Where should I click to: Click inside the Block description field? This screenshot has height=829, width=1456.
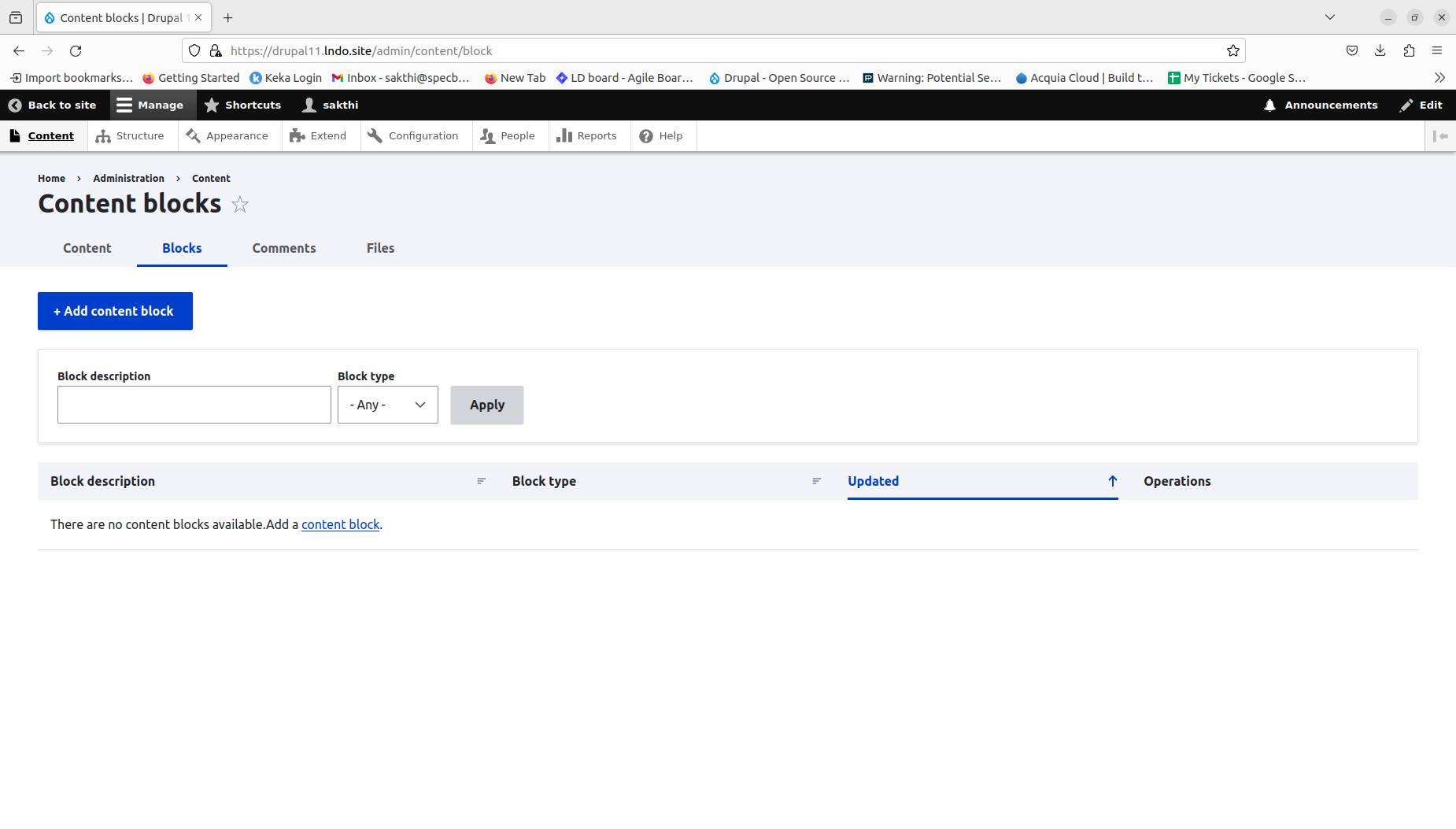click(x=194, y=404)
